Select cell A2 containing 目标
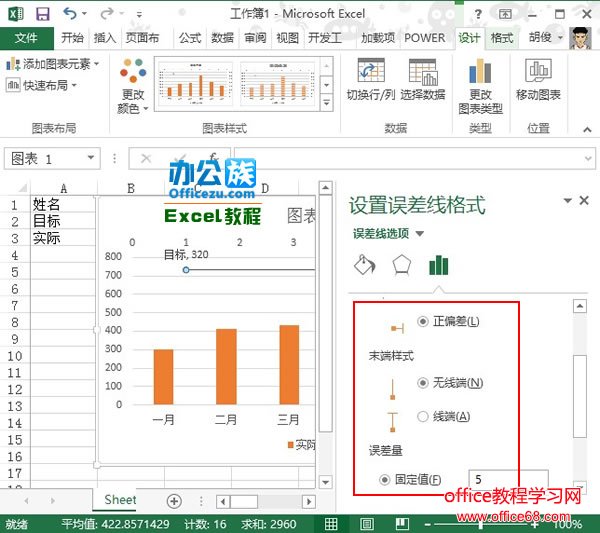The image size is (600, 533). coord(63,221)
